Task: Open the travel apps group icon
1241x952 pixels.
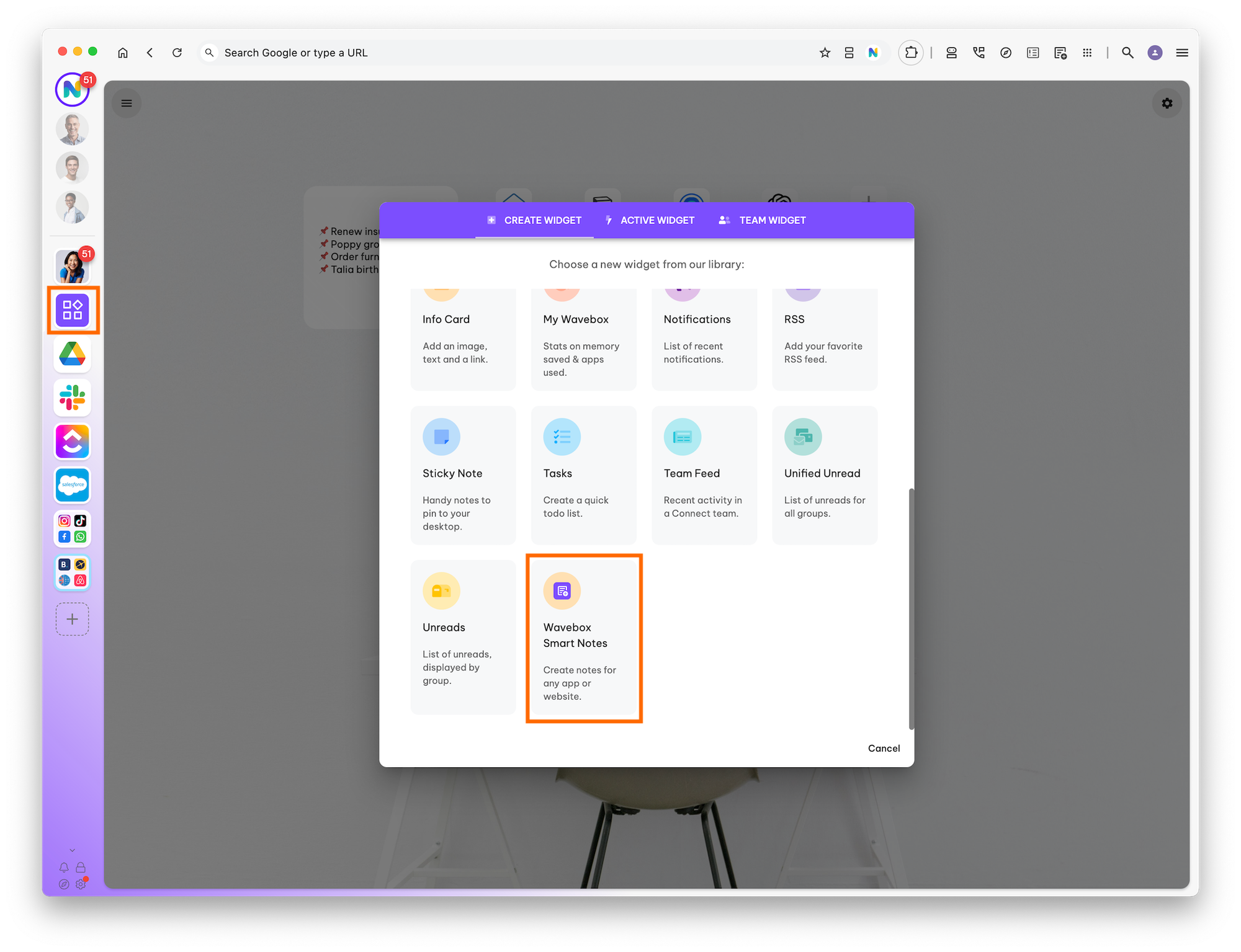Action: 73,572
